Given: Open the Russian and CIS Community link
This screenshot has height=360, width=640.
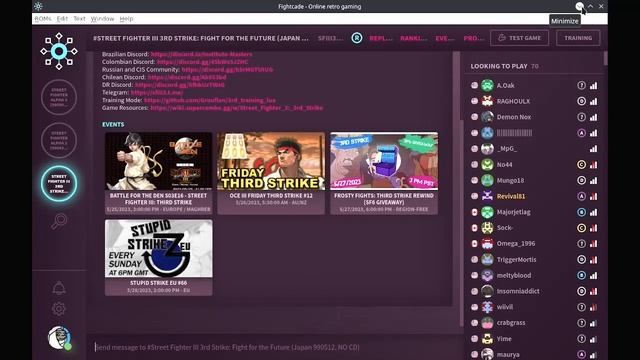Looking at the screenshot, I should [227, 70].
